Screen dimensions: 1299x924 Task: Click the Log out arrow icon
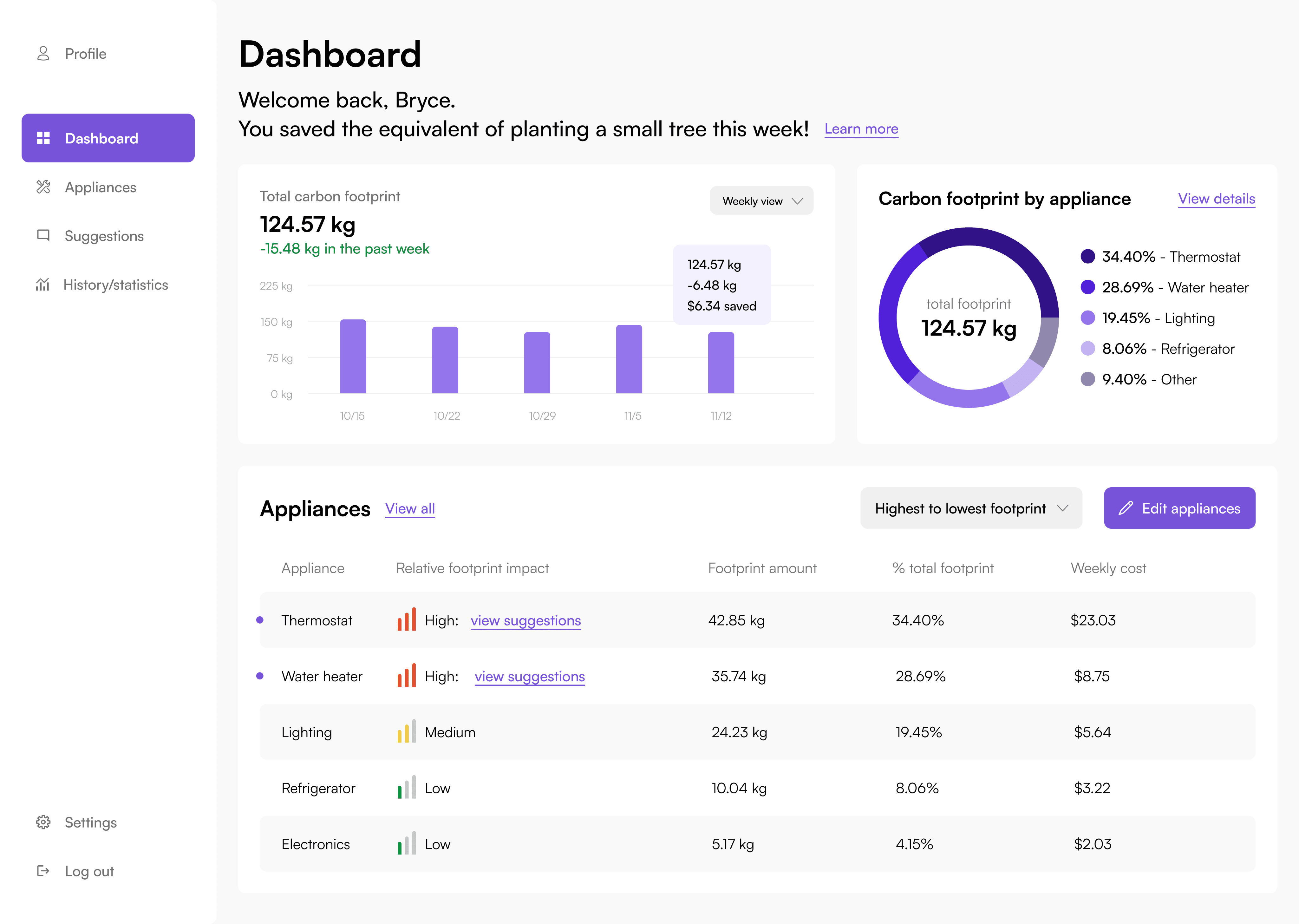click(43, 871)
